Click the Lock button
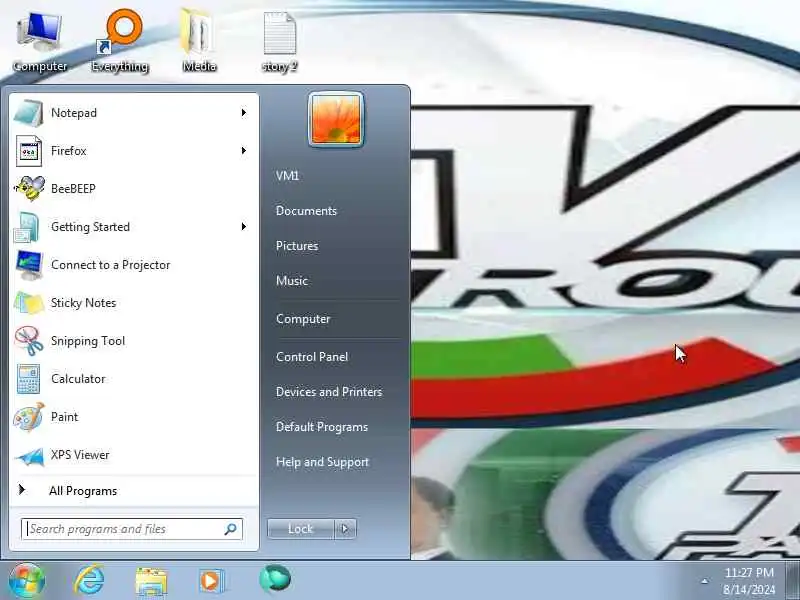 point(301,529)
